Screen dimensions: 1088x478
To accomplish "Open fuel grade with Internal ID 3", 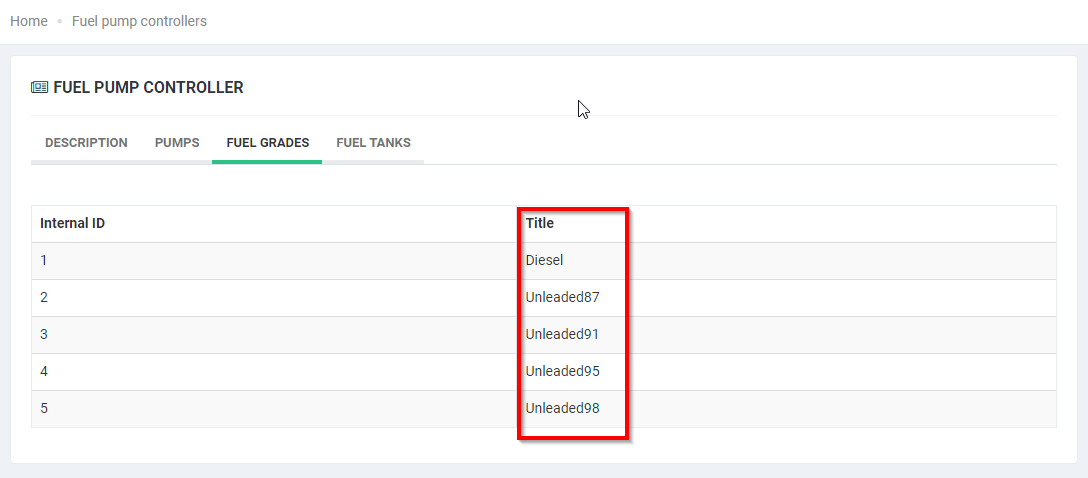I will (44, 334).
